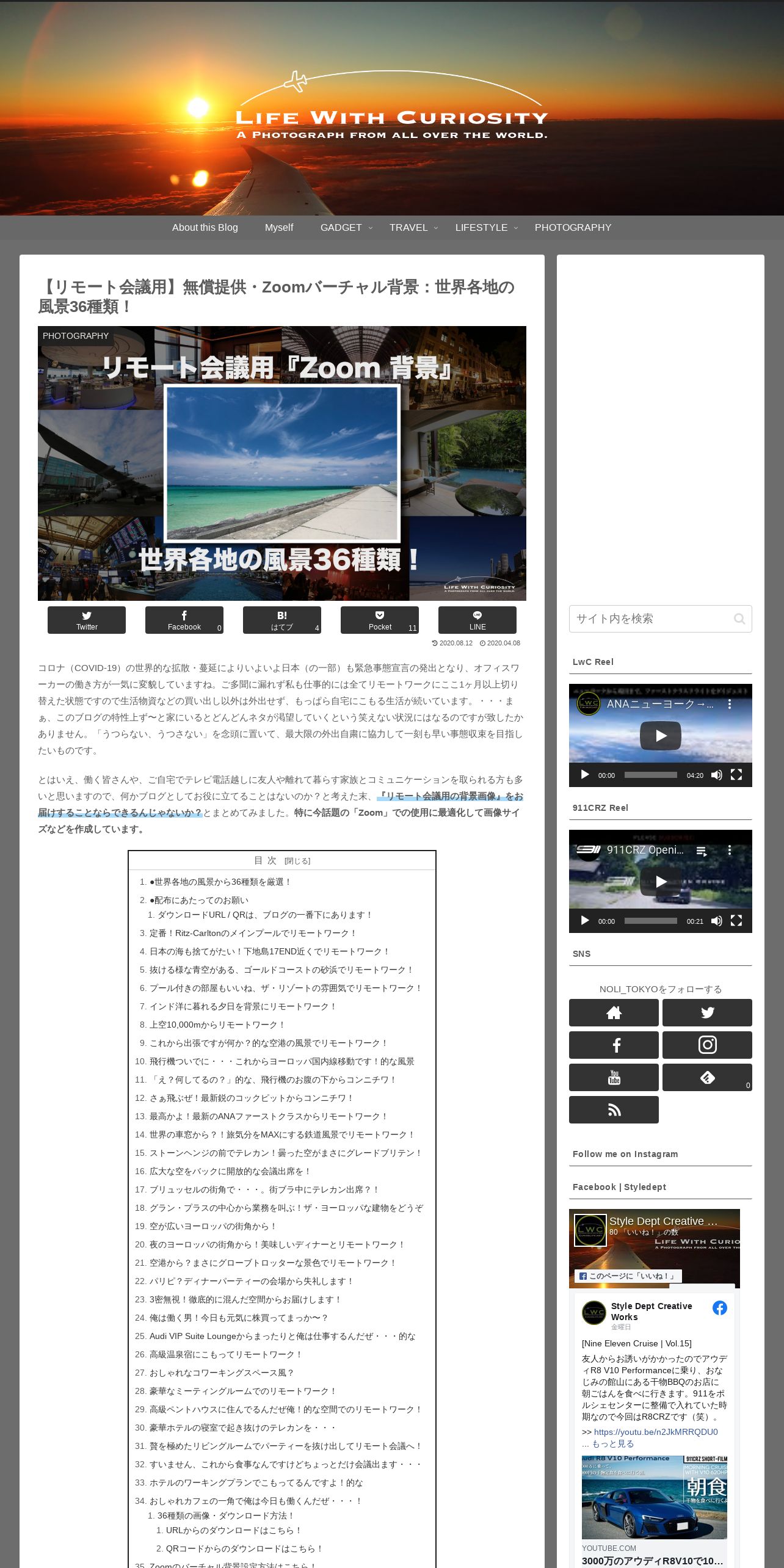Jump to ダウンロードURL / QRは、ブログの一番下にあります！
The width and height of the screenshot is (784, 1568).
coord(264,915)
